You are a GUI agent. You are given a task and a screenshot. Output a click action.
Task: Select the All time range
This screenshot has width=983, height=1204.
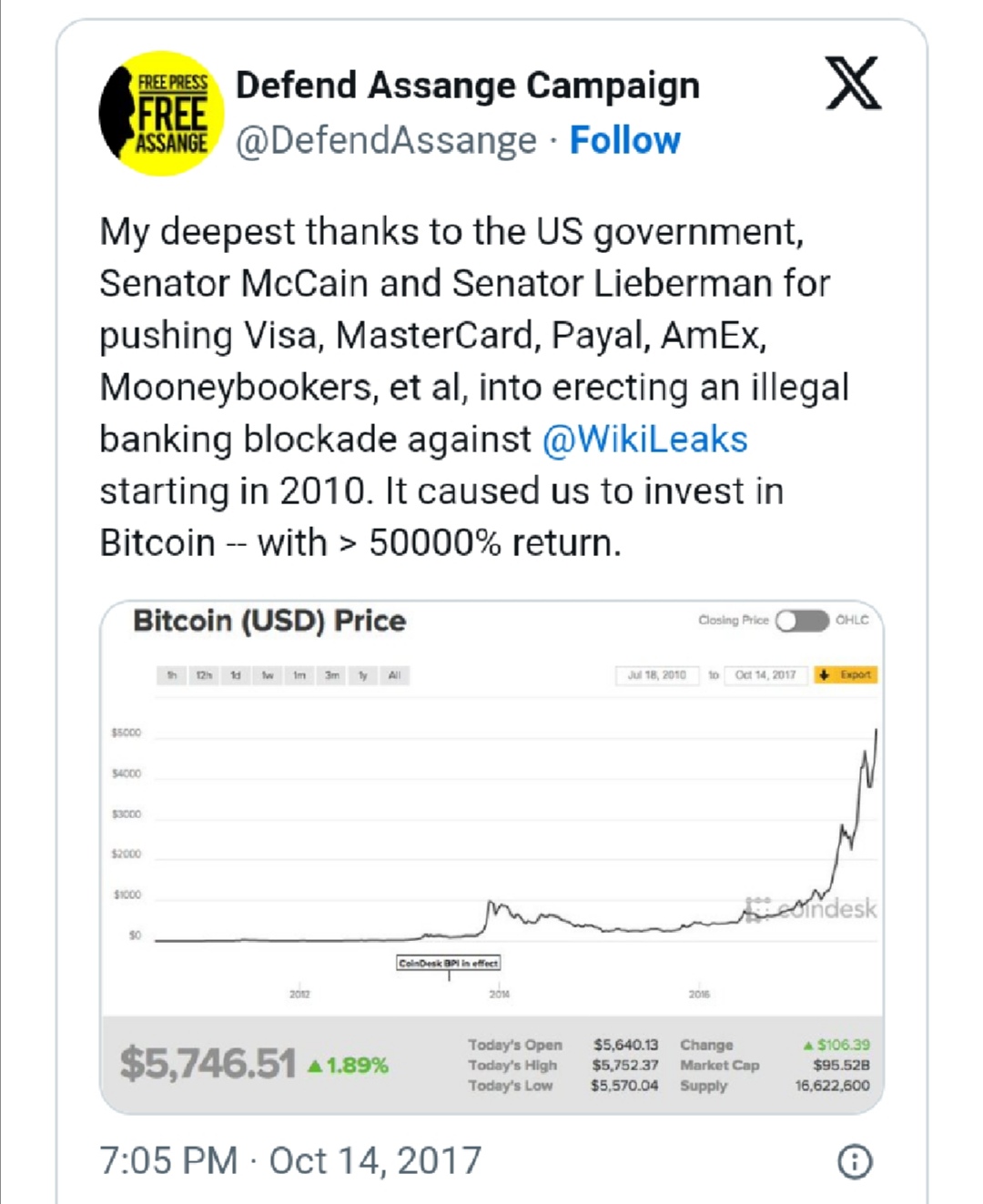point(394,675)
